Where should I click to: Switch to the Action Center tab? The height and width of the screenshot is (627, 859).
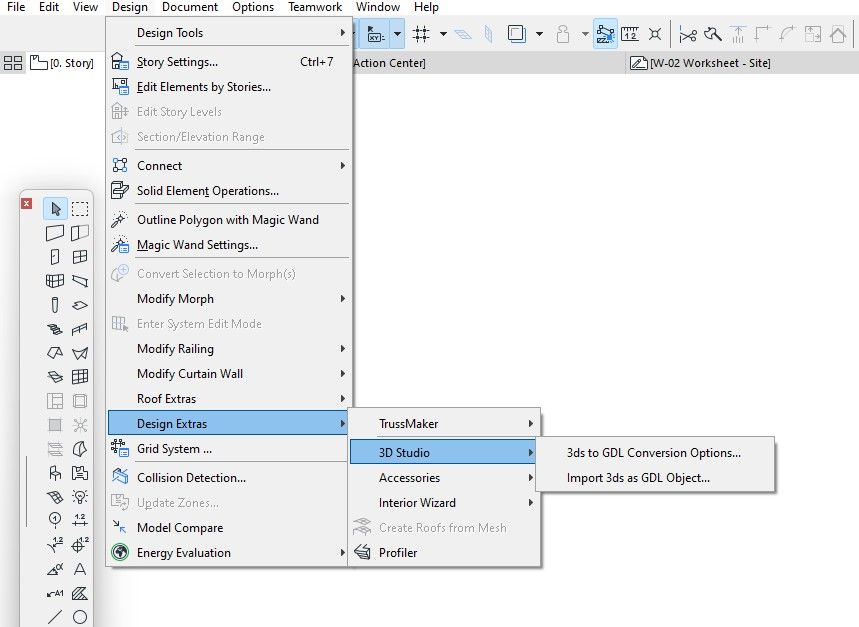(389, 63)
